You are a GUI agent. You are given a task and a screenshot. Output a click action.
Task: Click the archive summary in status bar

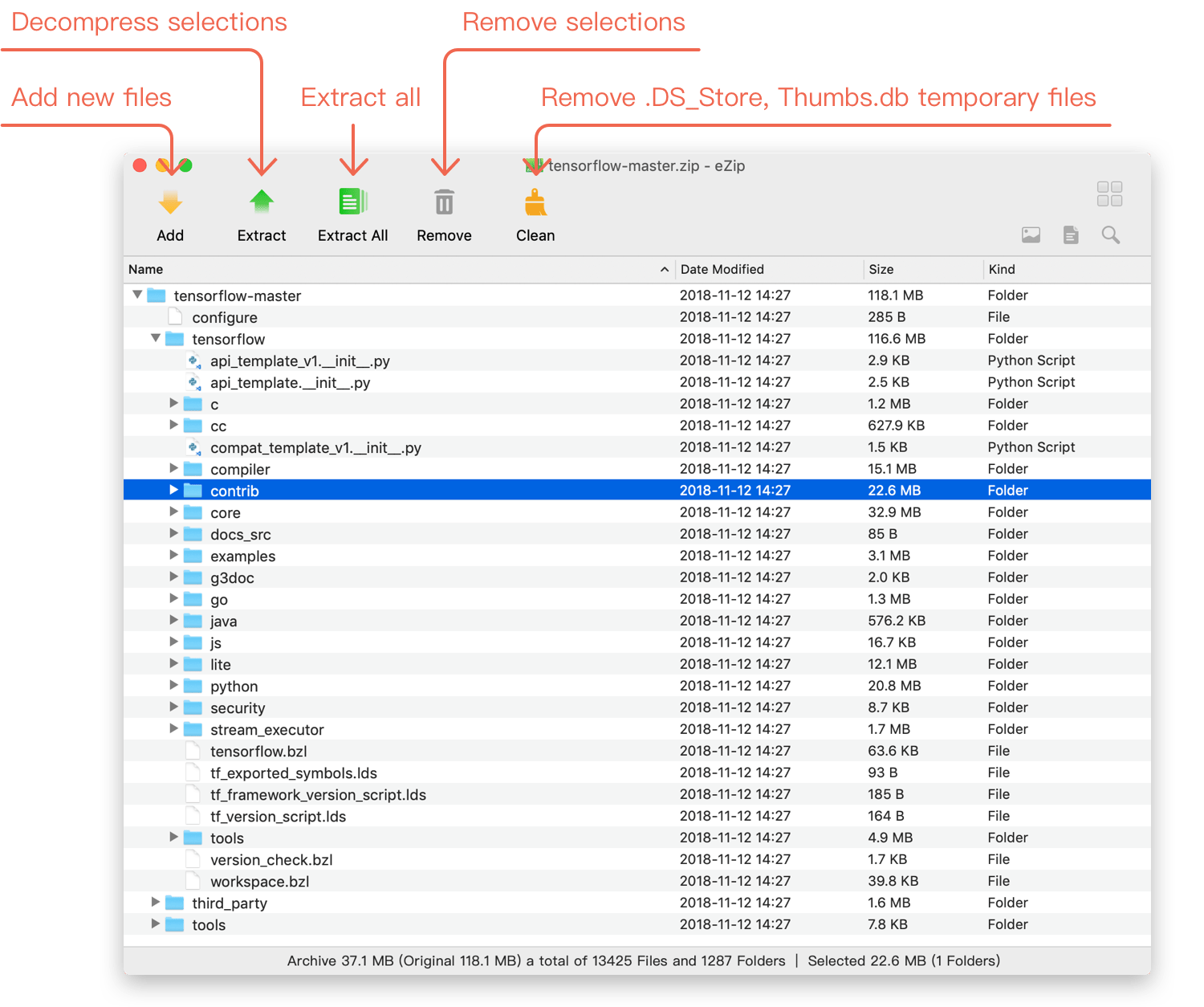(x=536, y=961)
